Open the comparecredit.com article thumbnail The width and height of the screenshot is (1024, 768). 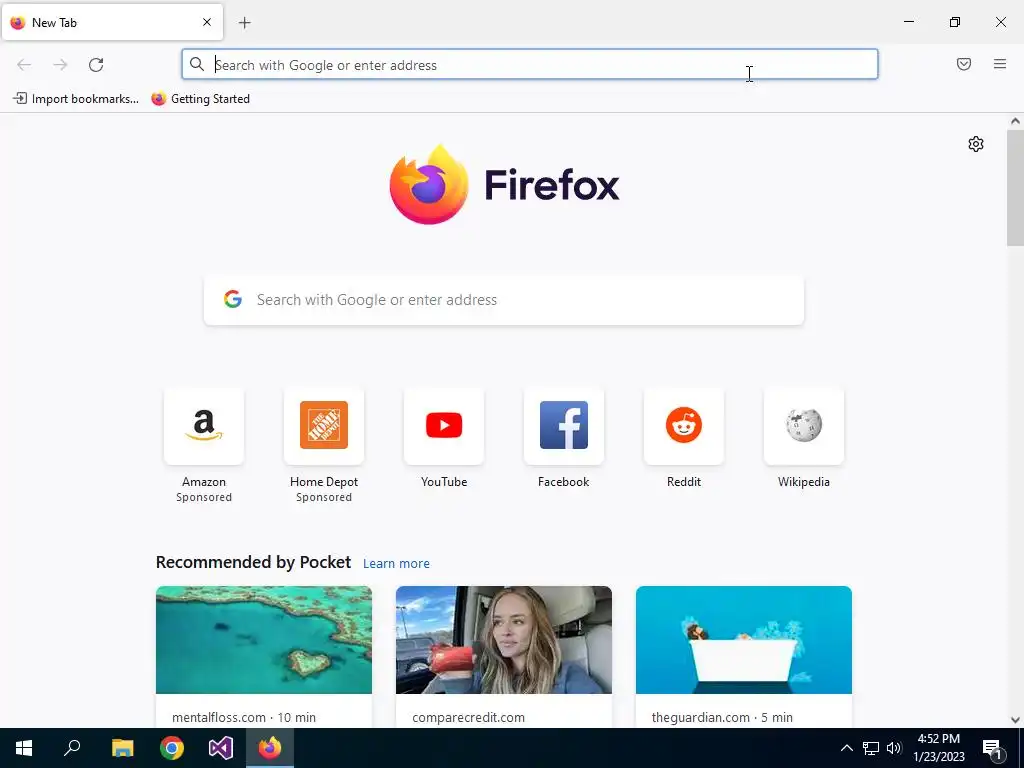coord(504,640)
